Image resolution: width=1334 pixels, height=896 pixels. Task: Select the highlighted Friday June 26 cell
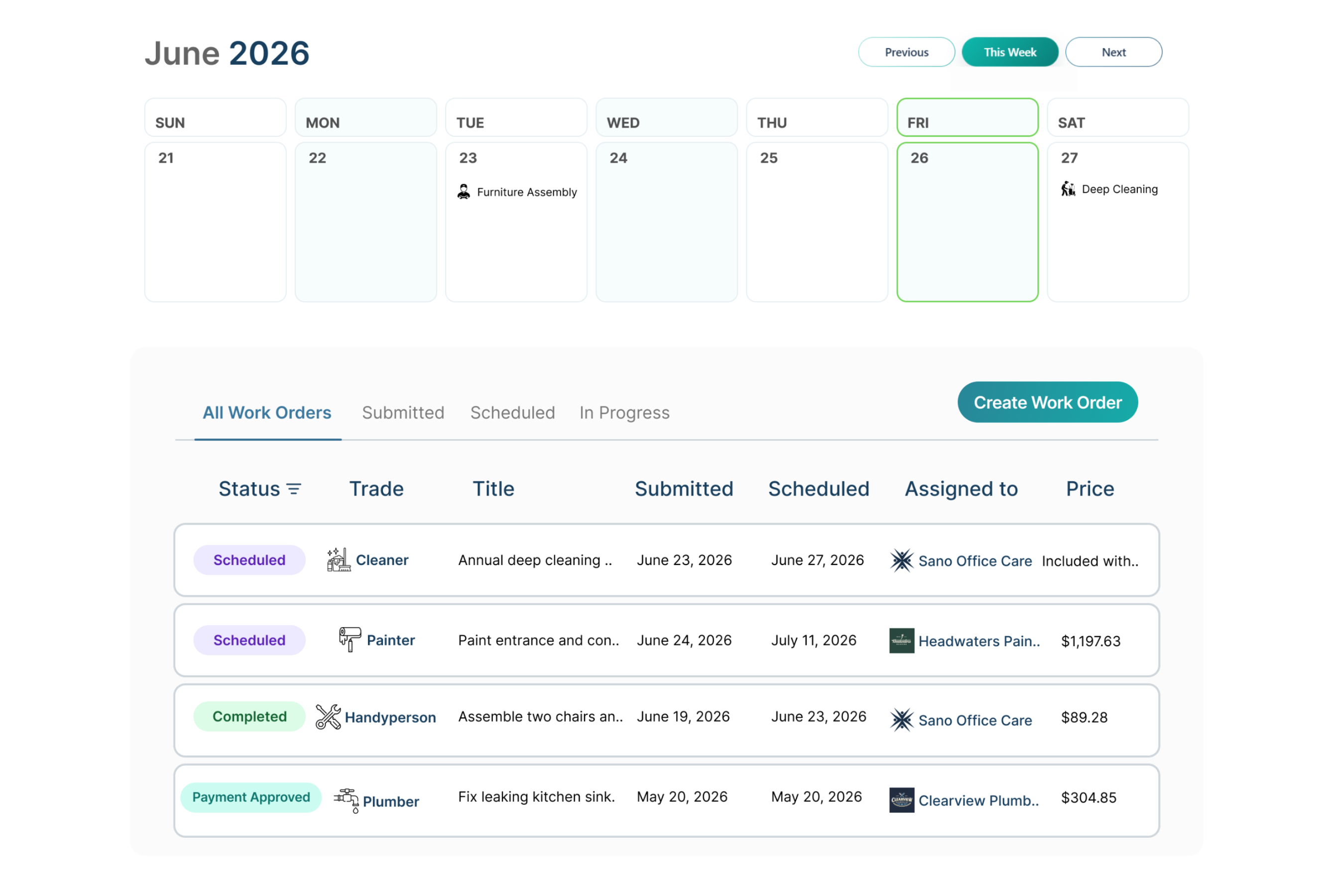pos(967,222)
